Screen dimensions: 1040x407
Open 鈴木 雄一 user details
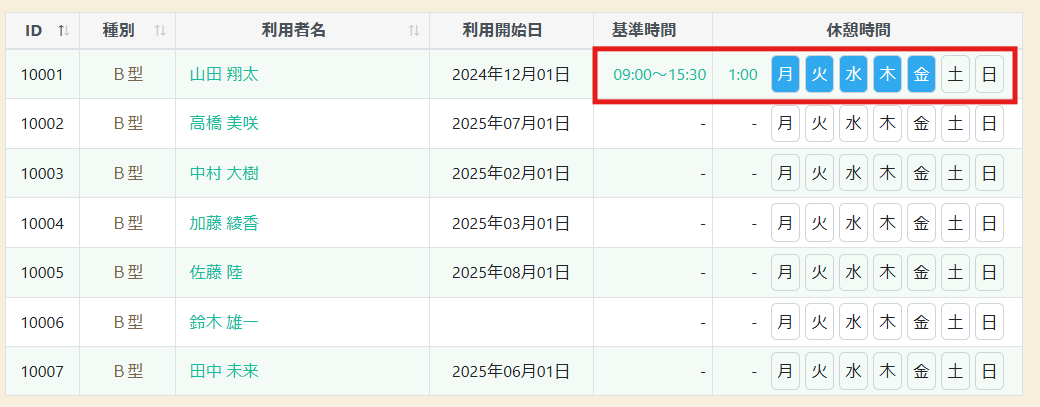[224, 322]
